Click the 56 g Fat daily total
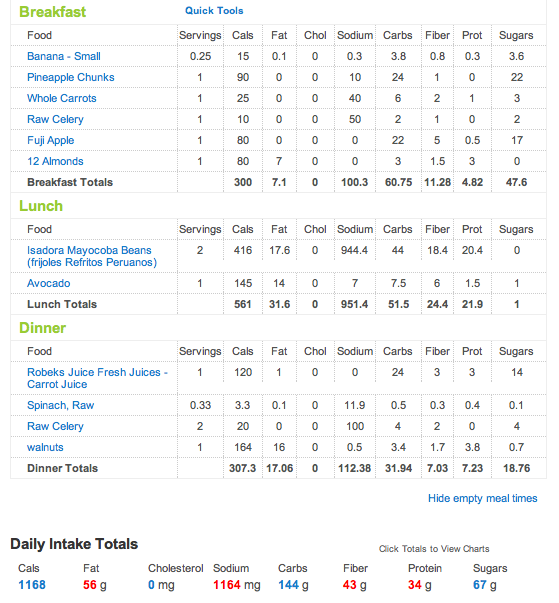This screenshot has height=603, width=559. (x=95, y=585)
